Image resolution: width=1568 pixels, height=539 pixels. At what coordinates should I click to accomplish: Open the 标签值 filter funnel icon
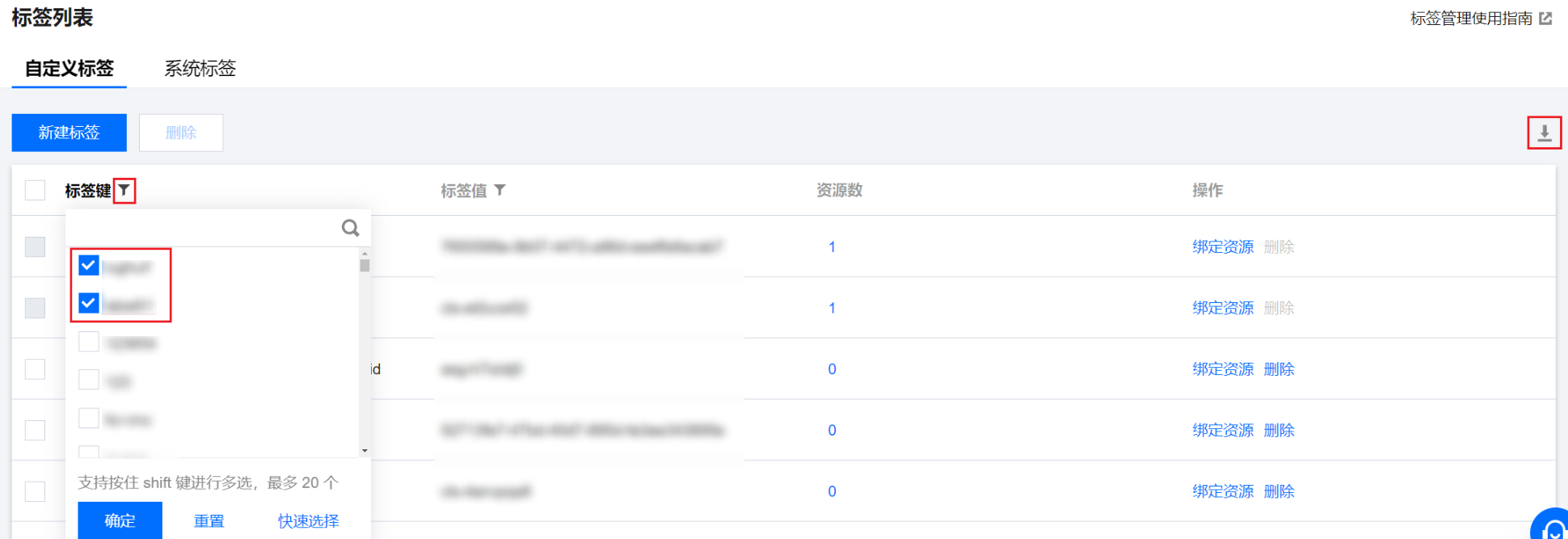(499, 190)
